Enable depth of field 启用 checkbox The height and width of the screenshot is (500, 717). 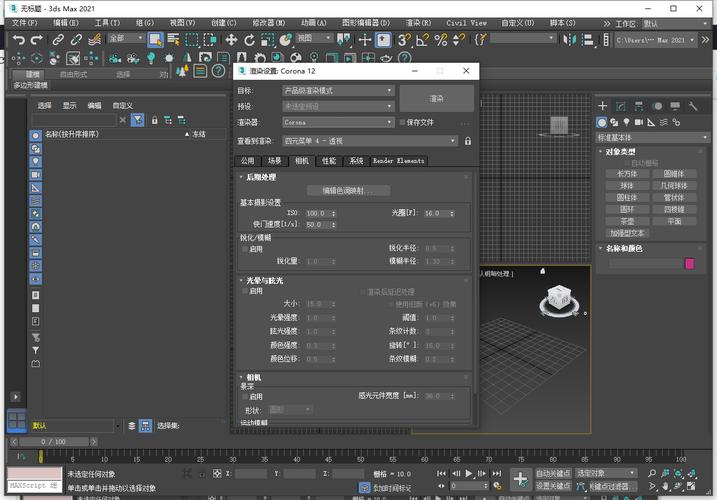[x=245, y=397]
